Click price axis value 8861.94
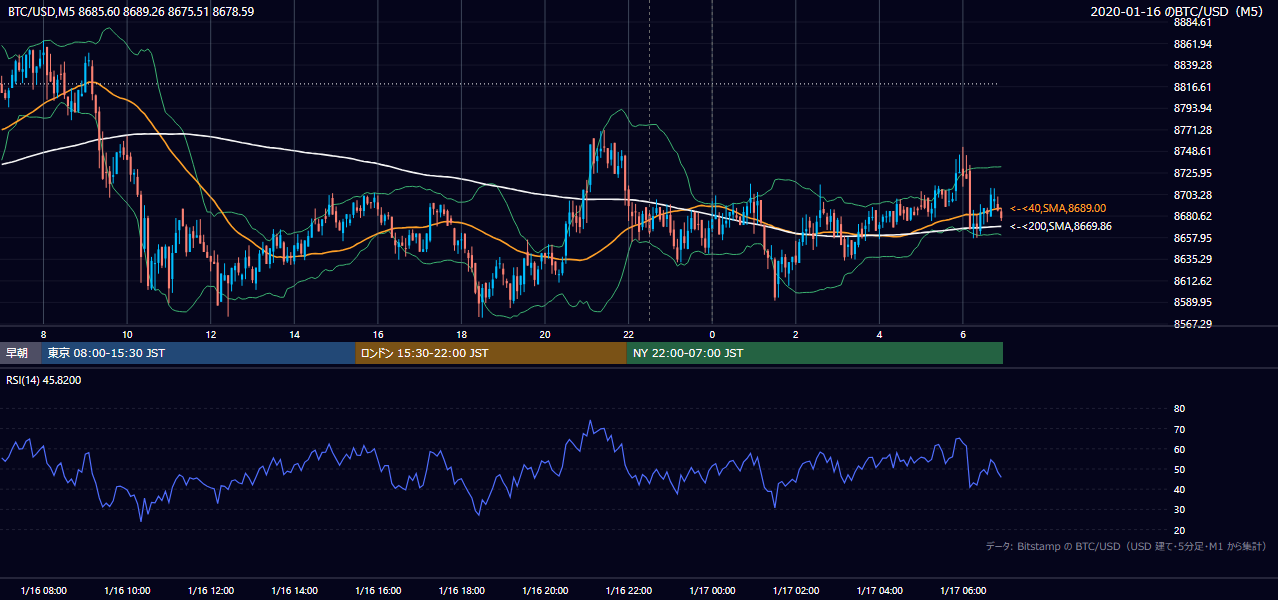Screen dimensions: 1278x600 (1193, 44)
